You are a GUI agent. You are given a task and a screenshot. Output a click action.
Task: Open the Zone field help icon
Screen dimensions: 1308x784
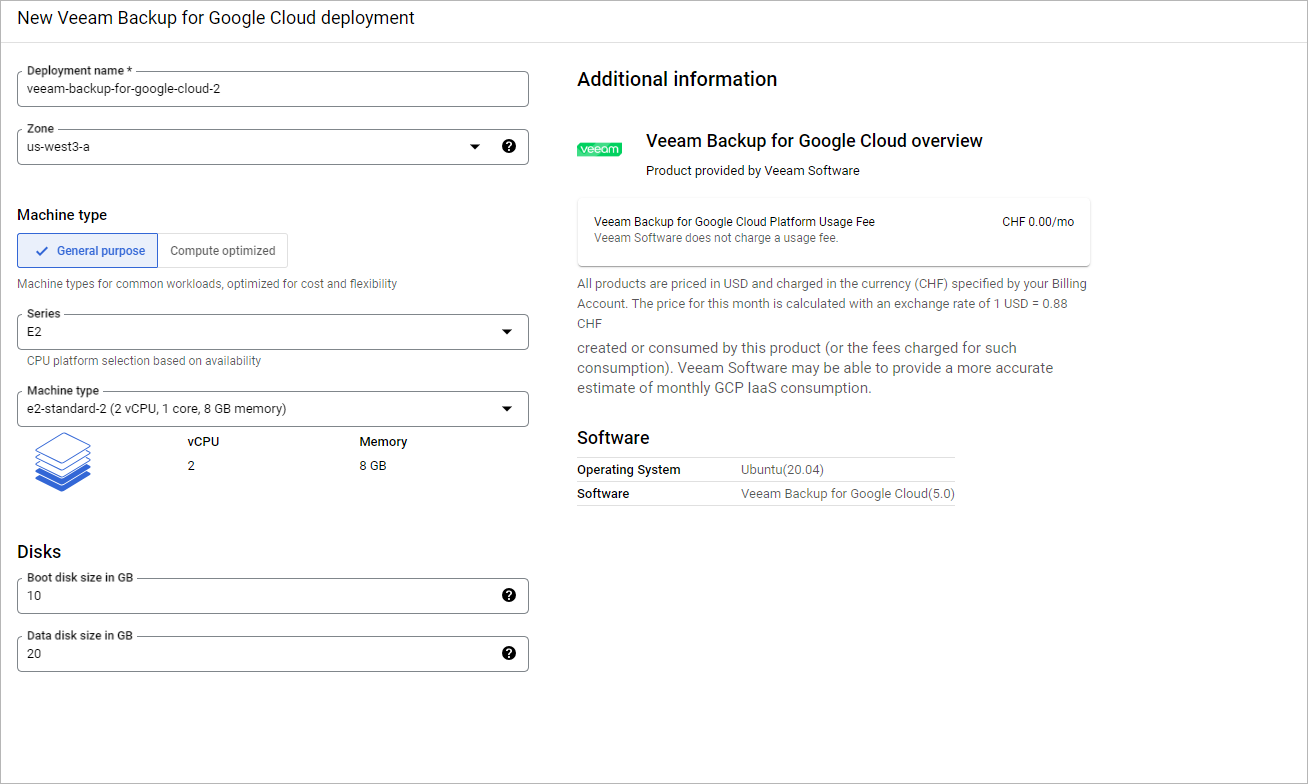point(508,146)
